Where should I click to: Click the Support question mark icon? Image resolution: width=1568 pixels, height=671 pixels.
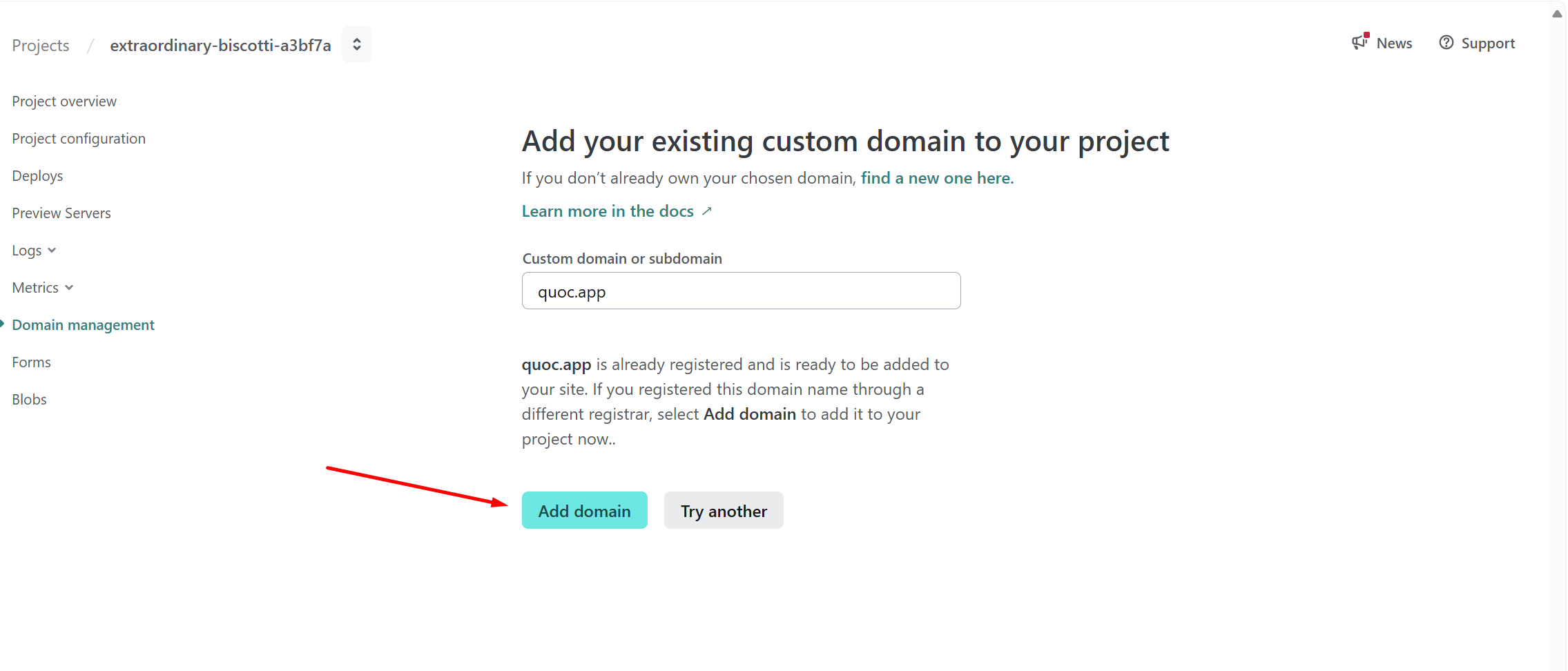1446,43
